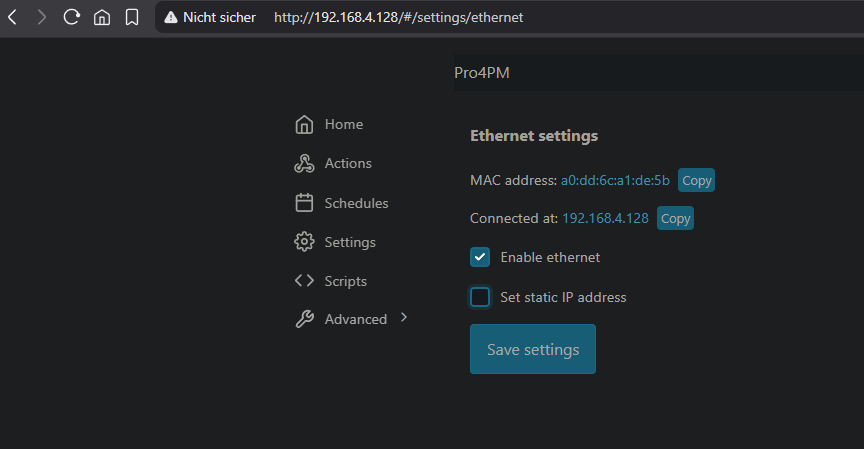The height and width of the screenshot is (449, 864).
Task: Open the Nicht sicher security info
Action: [x=210, y=18]
